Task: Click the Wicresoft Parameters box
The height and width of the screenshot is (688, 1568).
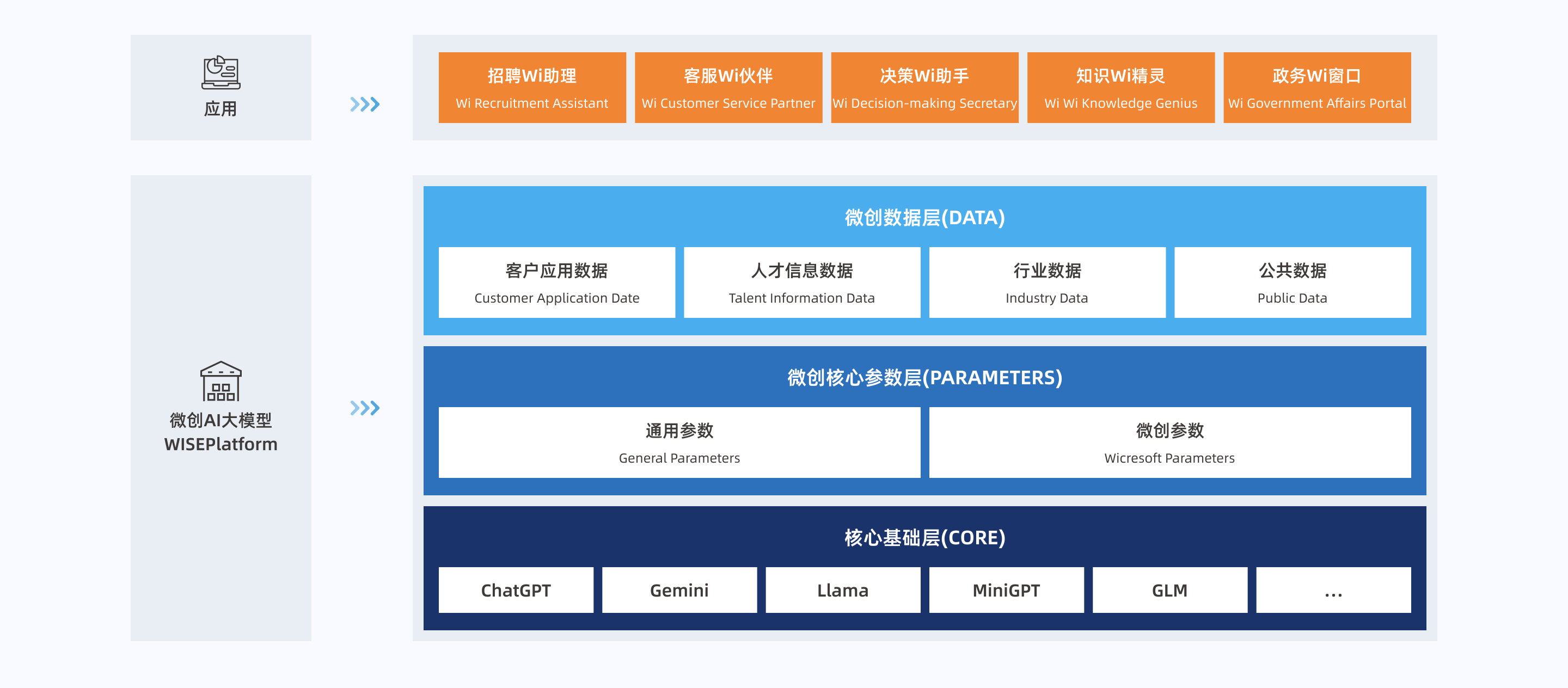Action: point(1169,442)
